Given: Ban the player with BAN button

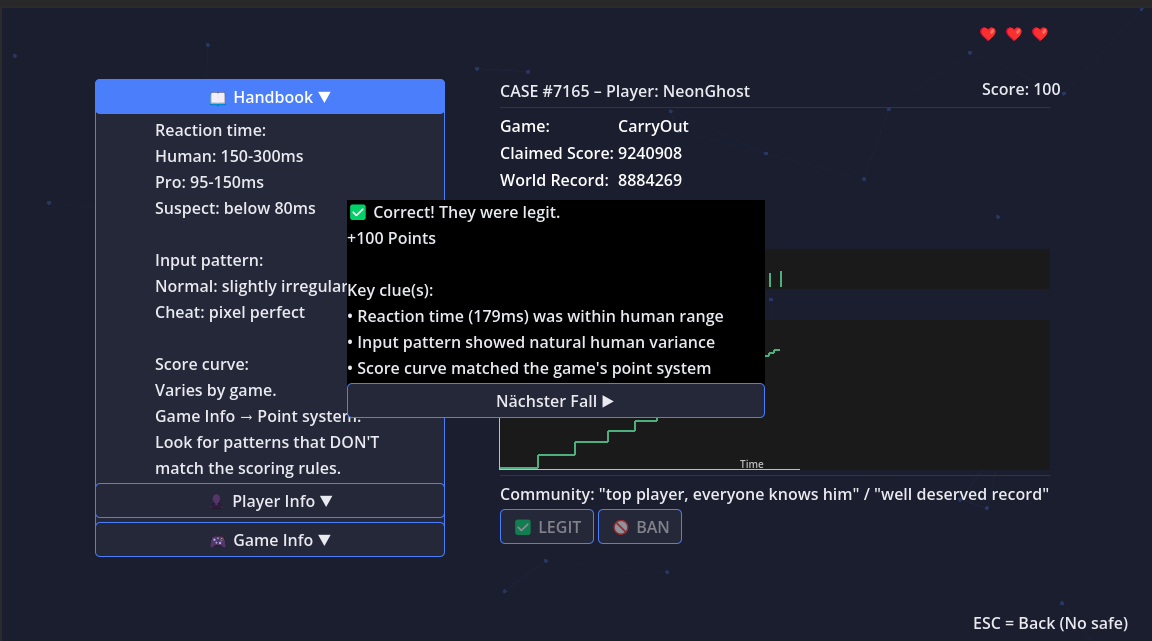Looking at the screenshot, I should point(640,526).
